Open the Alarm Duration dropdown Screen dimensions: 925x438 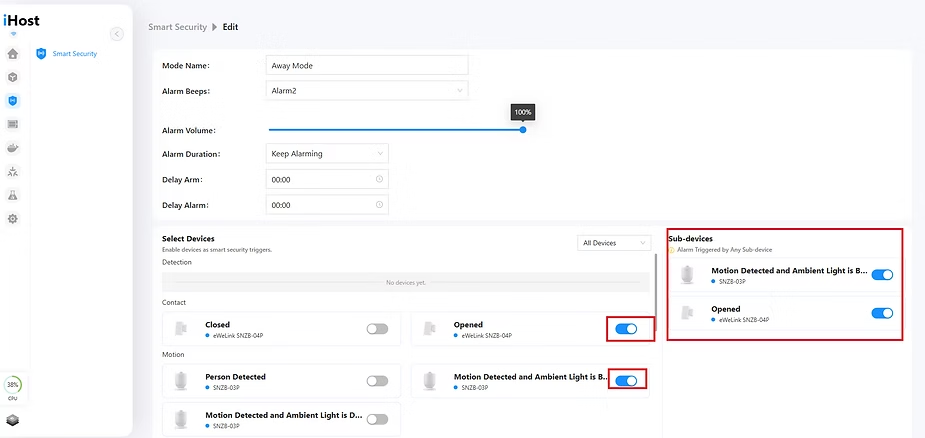pos(328,154)
